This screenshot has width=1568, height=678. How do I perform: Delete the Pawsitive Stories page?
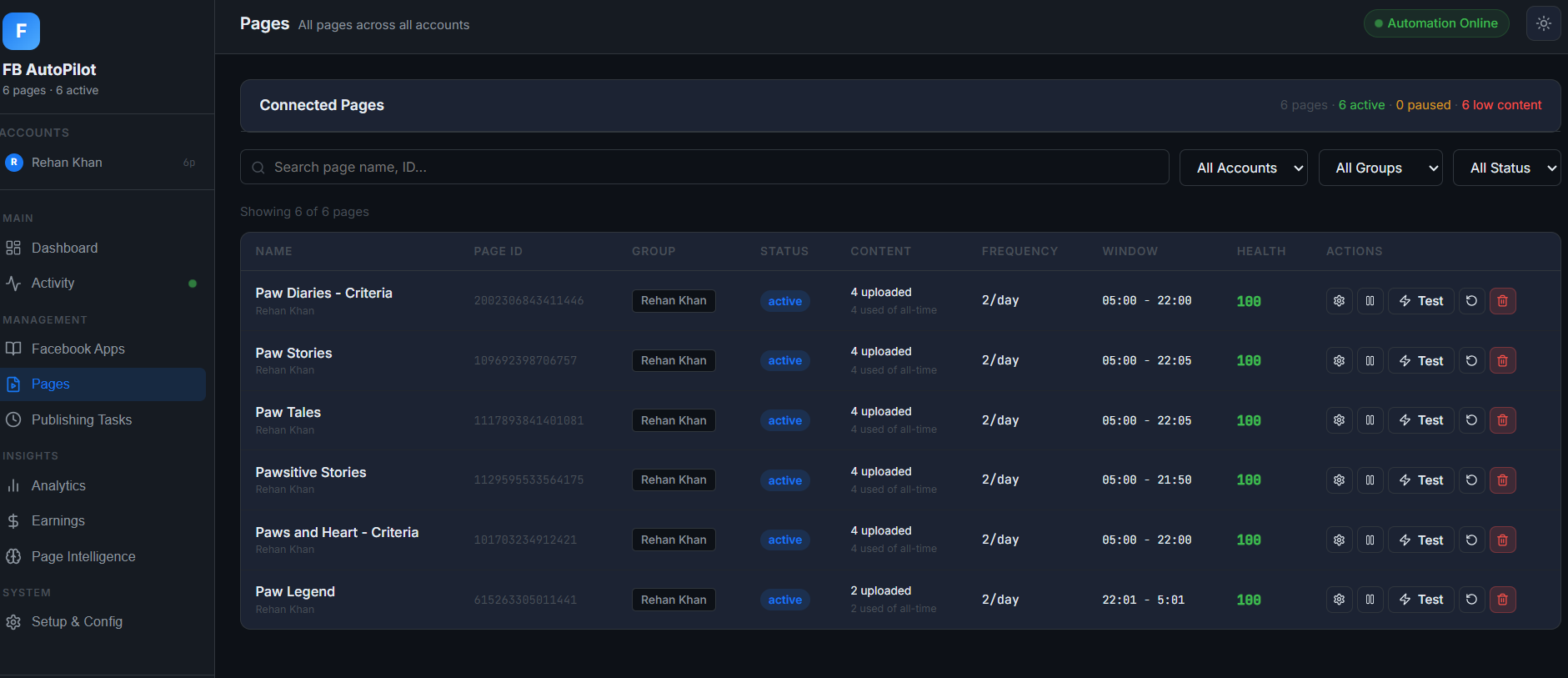(x=1502, y=480)
